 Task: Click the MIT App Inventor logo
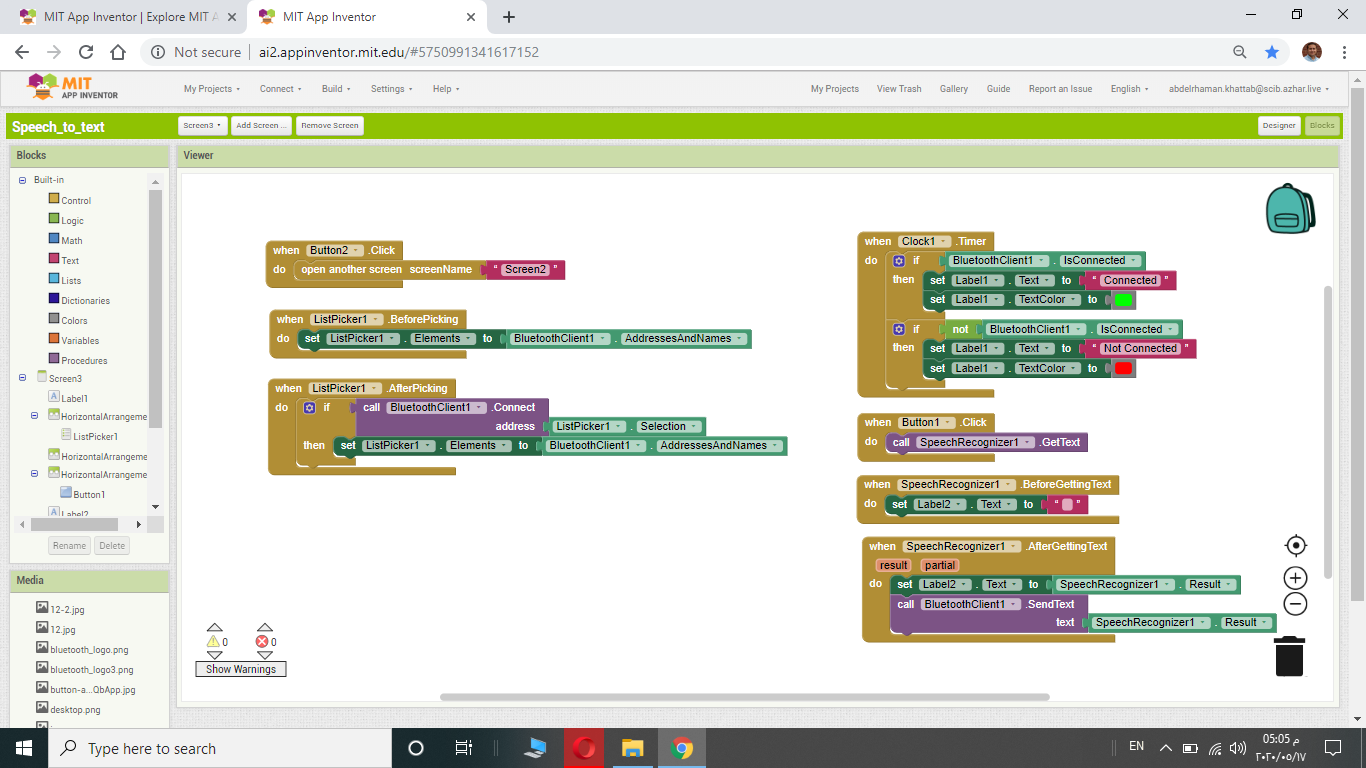pyautogui.click(x=73, y=88)
